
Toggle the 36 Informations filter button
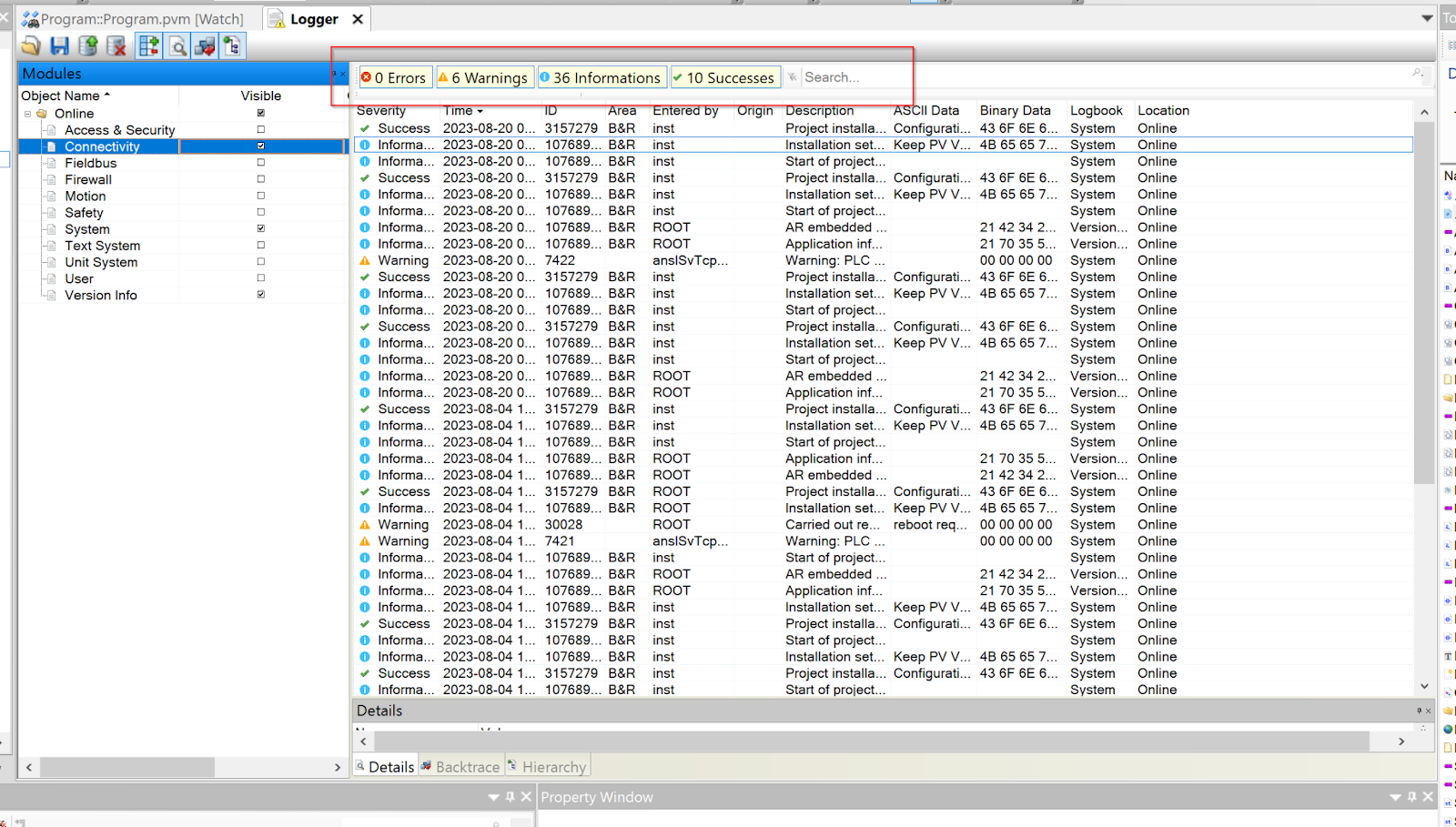click(x=602, y=78)
